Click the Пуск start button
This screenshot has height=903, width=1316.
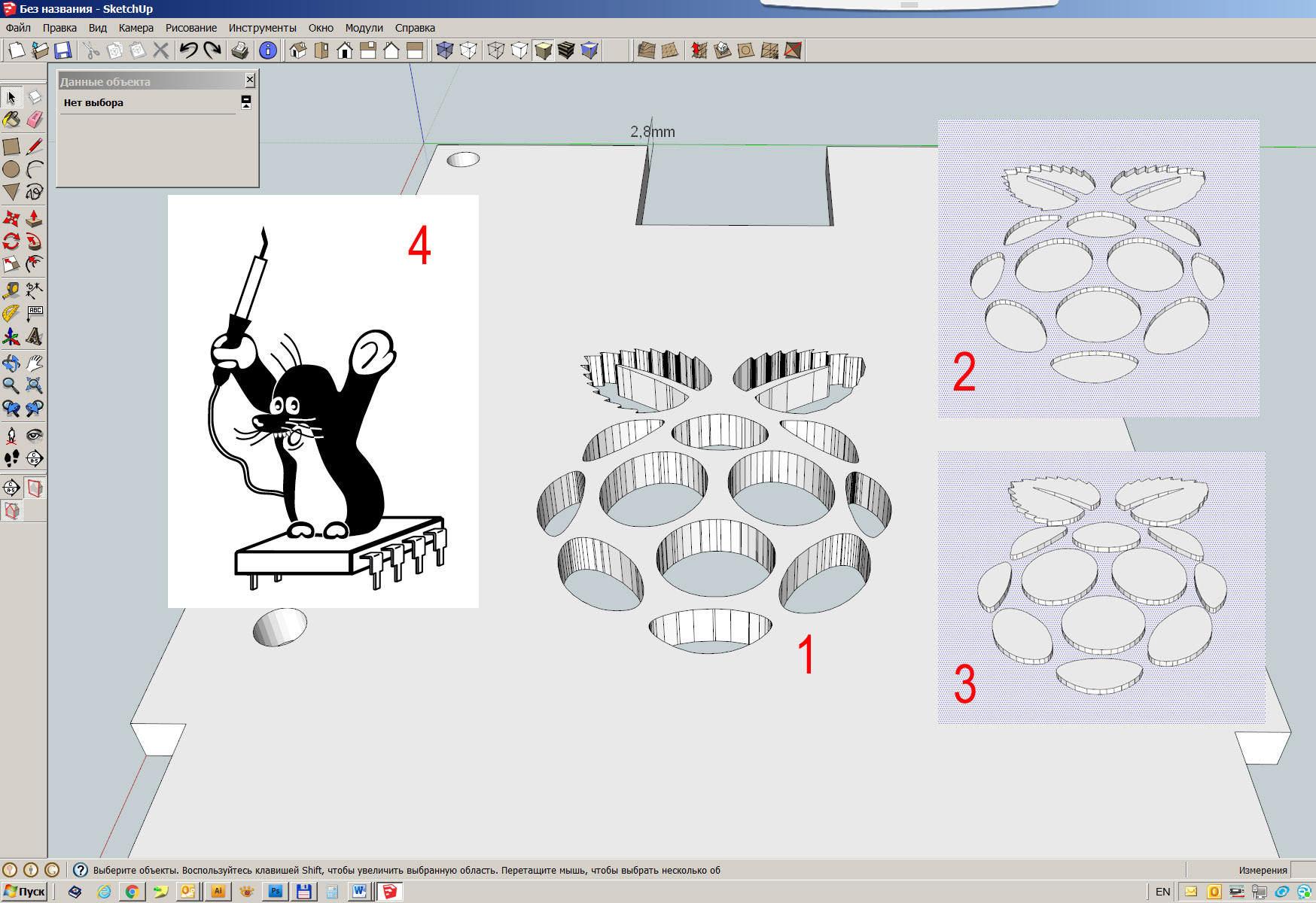[x=25, y=892]
